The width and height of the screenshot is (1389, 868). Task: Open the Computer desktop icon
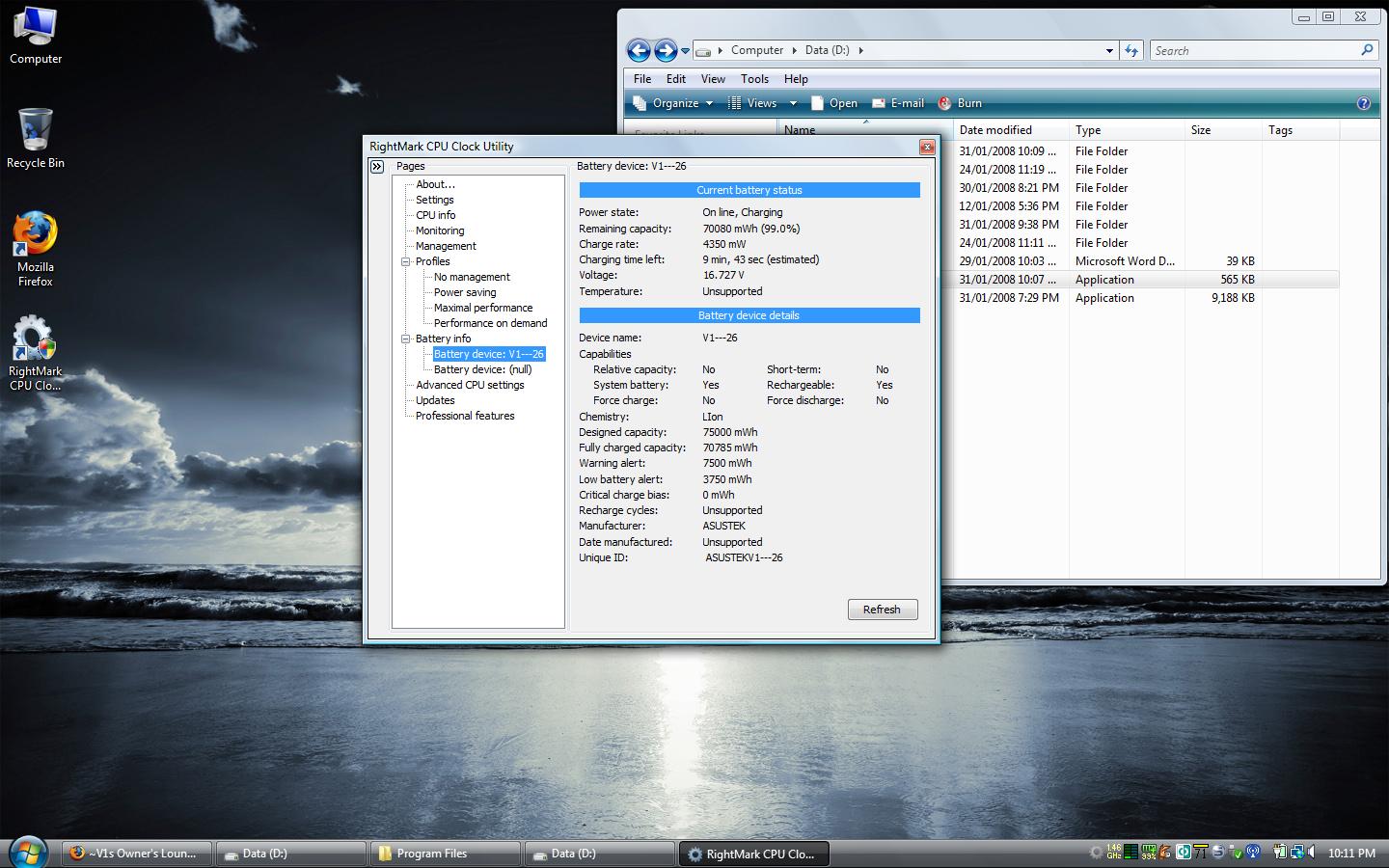(x=36, y=36)
